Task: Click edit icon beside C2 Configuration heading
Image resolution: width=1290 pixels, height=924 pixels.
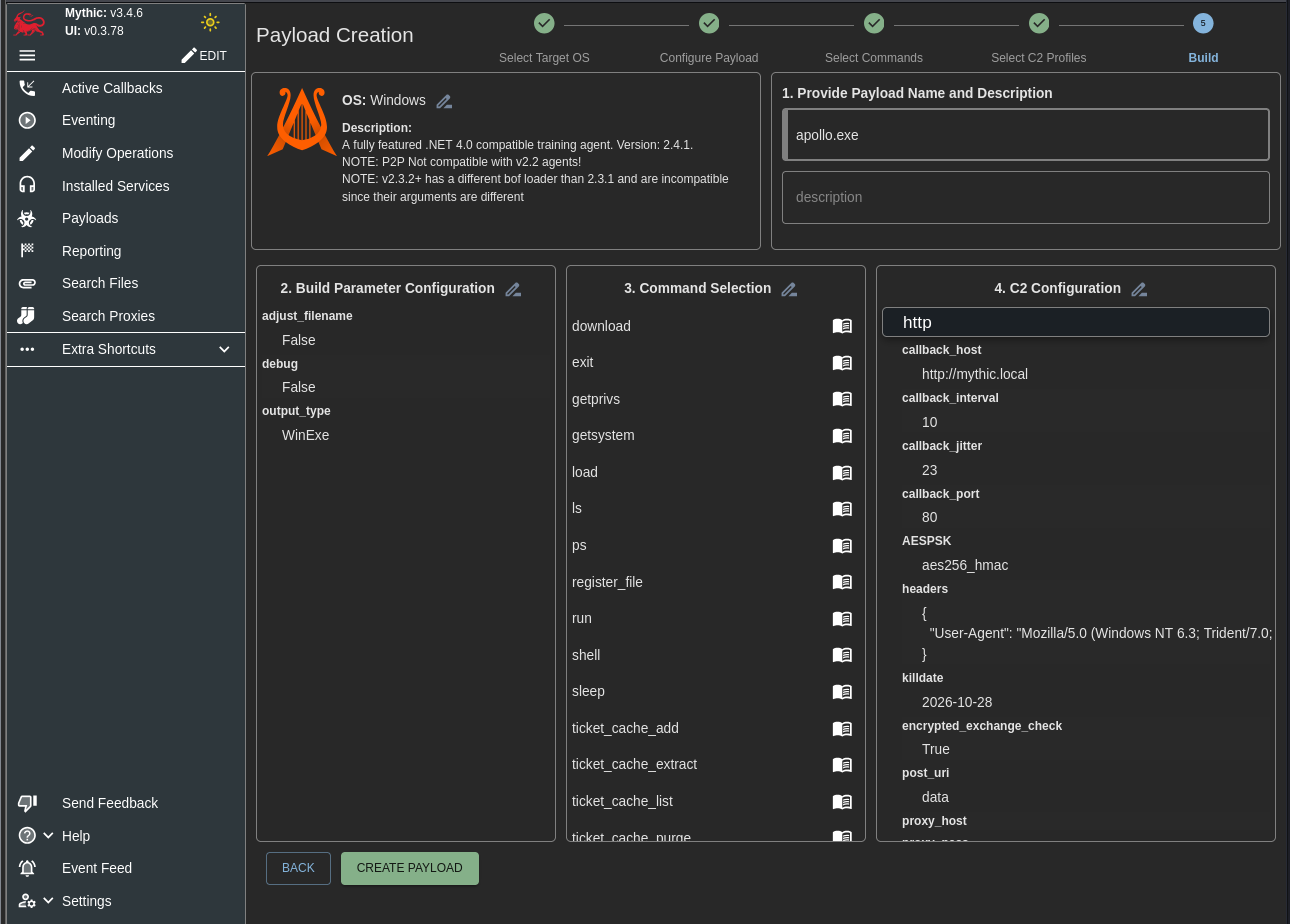Action: pos(1139,289)
